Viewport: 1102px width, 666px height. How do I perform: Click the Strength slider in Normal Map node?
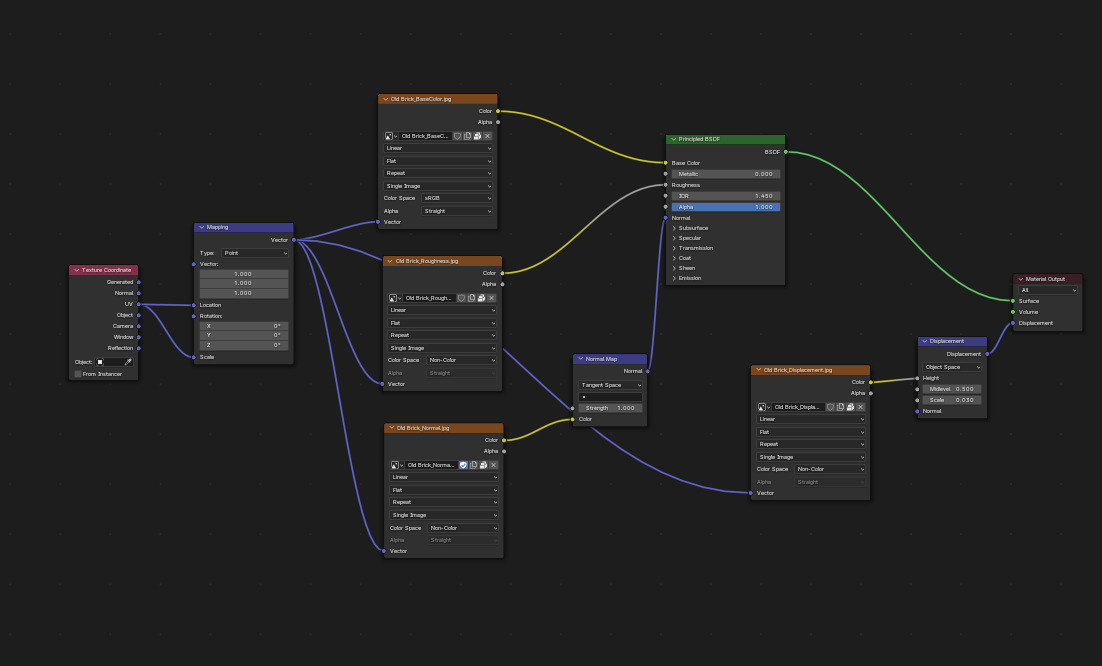[610, 408]
